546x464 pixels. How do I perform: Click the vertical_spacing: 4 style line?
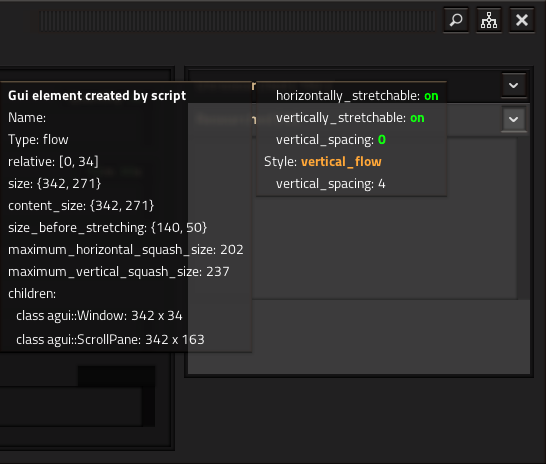[x=330, y=184]
